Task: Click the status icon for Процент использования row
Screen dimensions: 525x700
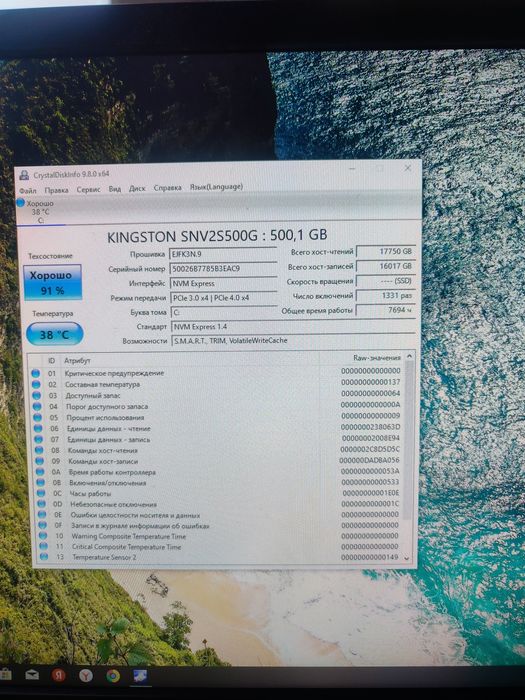Action: 38,417
